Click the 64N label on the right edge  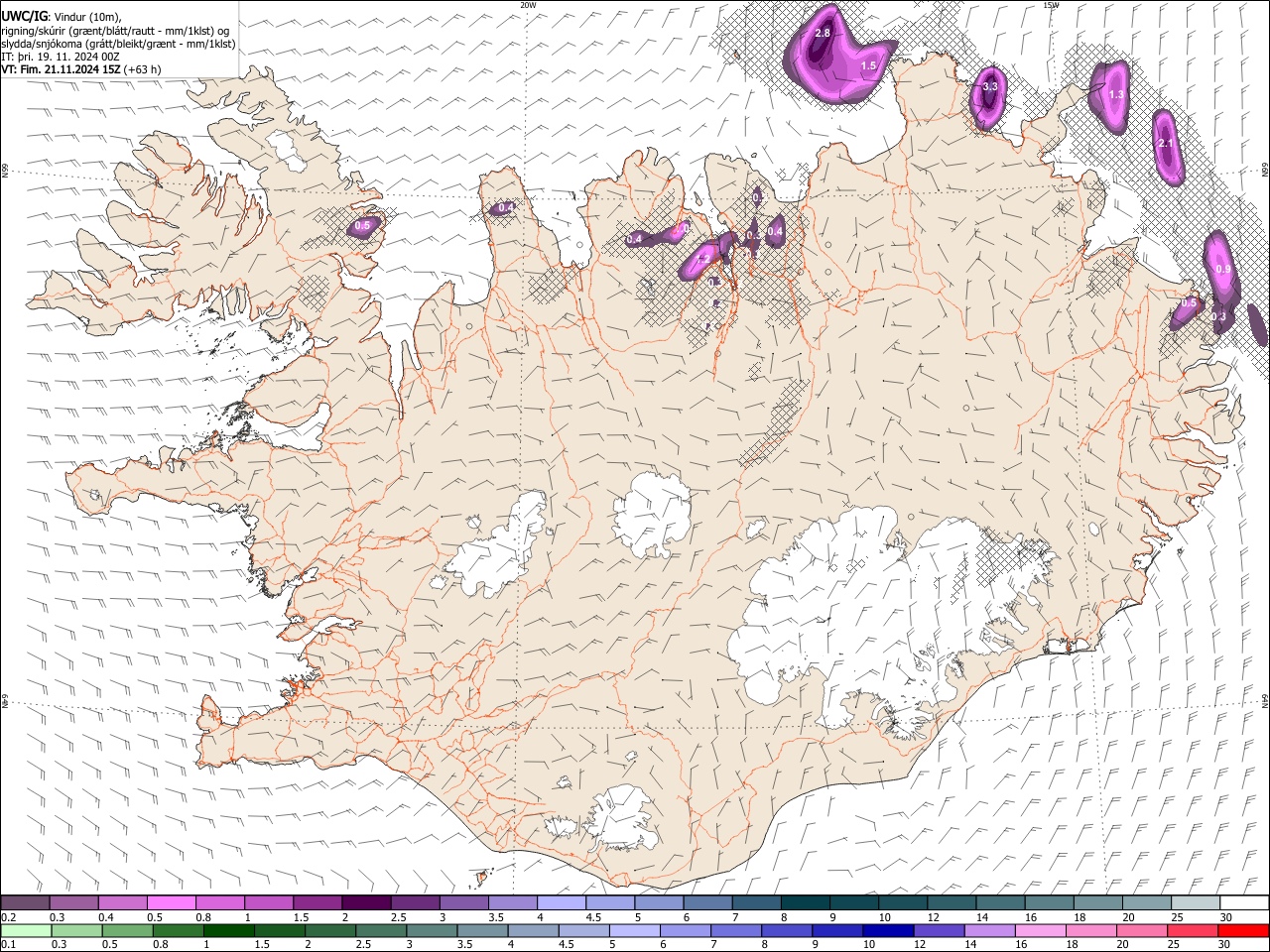pyautogui.click(x=1265, y=700)
